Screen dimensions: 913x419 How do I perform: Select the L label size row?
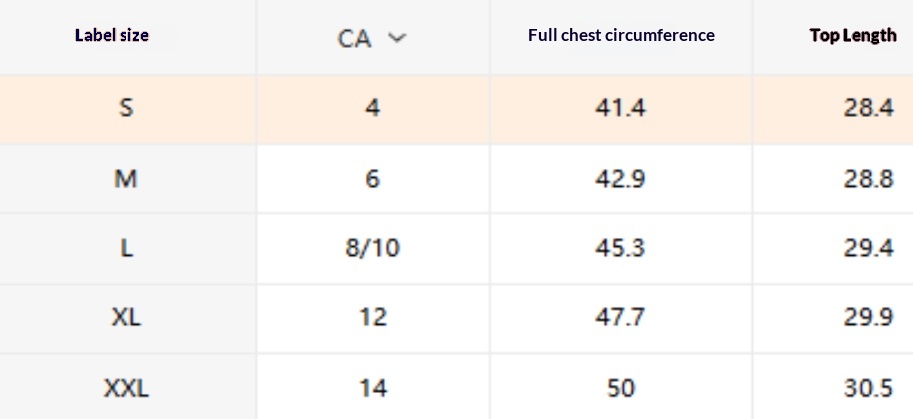coord(126,248)
